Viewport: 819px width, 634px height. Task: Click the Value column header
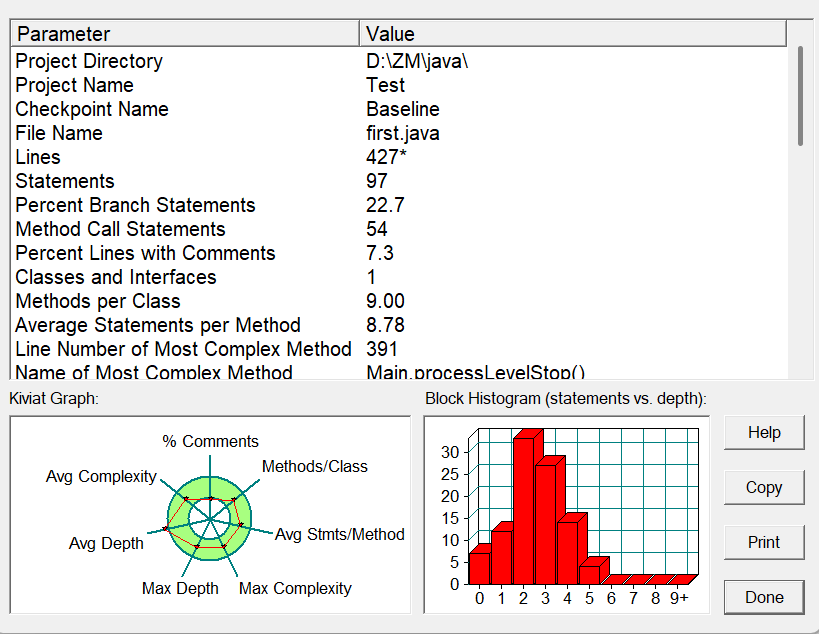572,33
